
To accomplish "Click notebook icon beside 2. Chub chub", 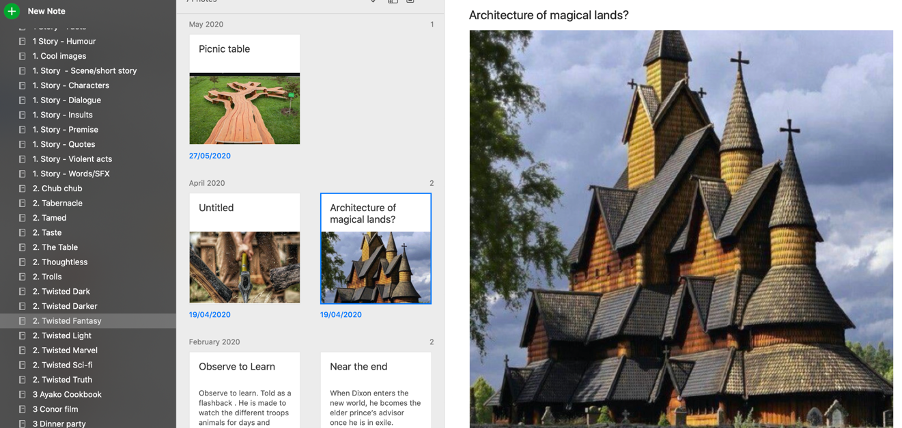I will coord(22,189).
